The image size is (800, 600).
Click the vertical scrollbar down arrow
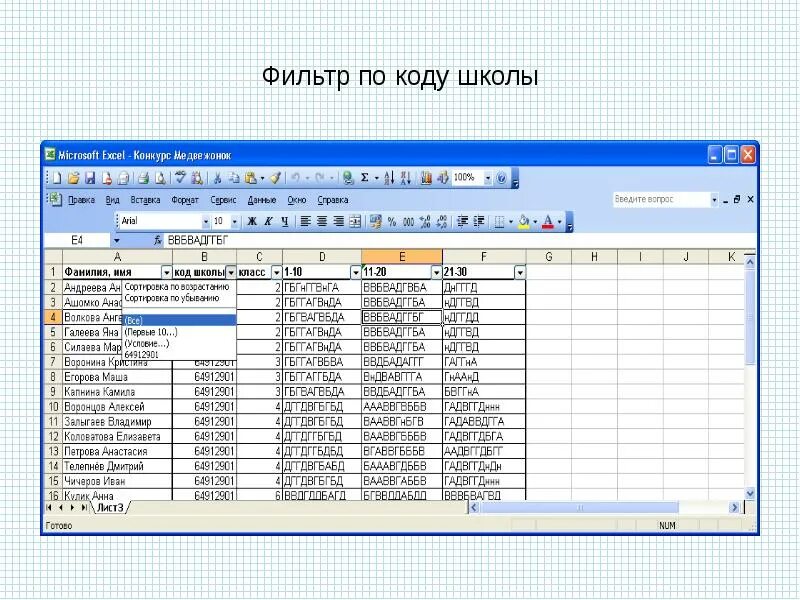pos(749,493)
